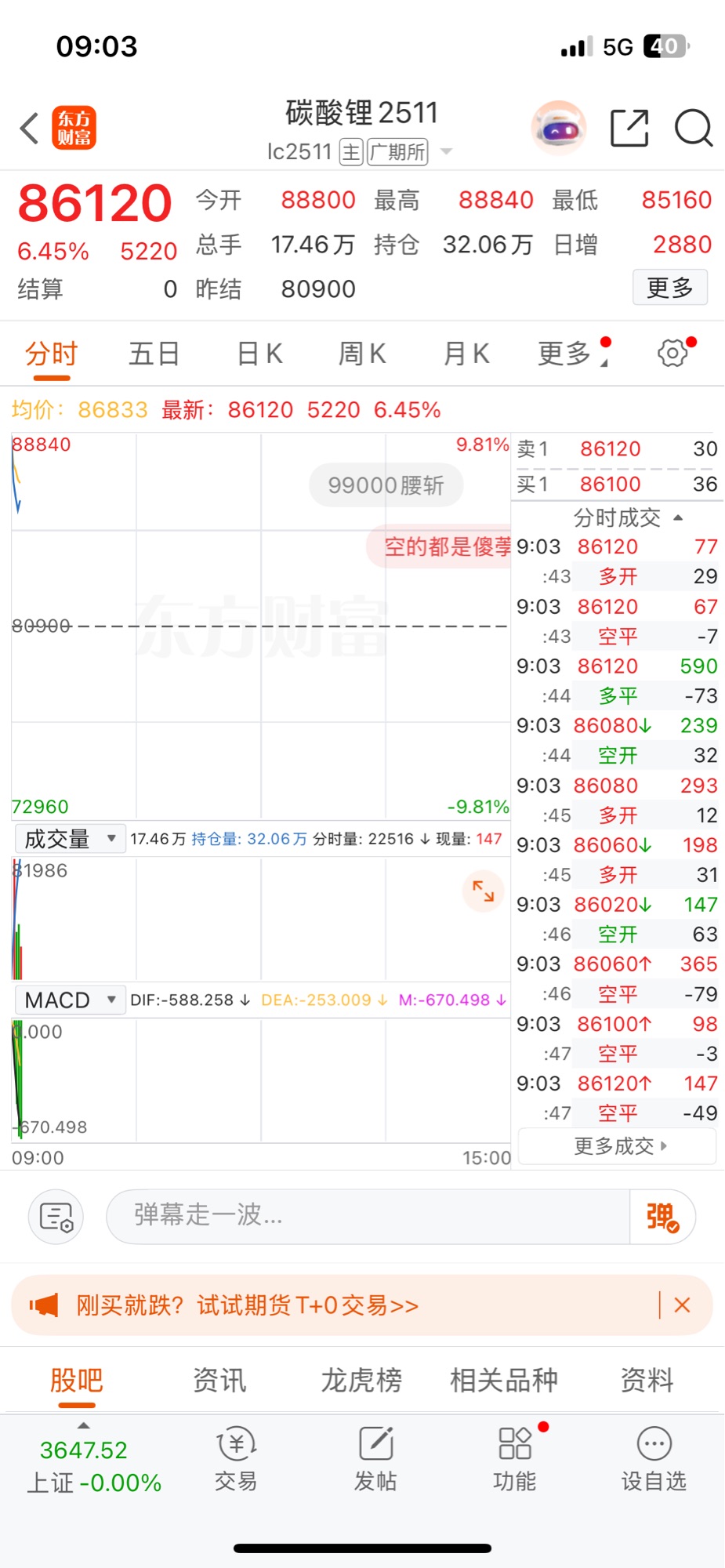725x1568 pixels.
Task: Open the search magnifier icon
Action: click(x=693, y=128)
